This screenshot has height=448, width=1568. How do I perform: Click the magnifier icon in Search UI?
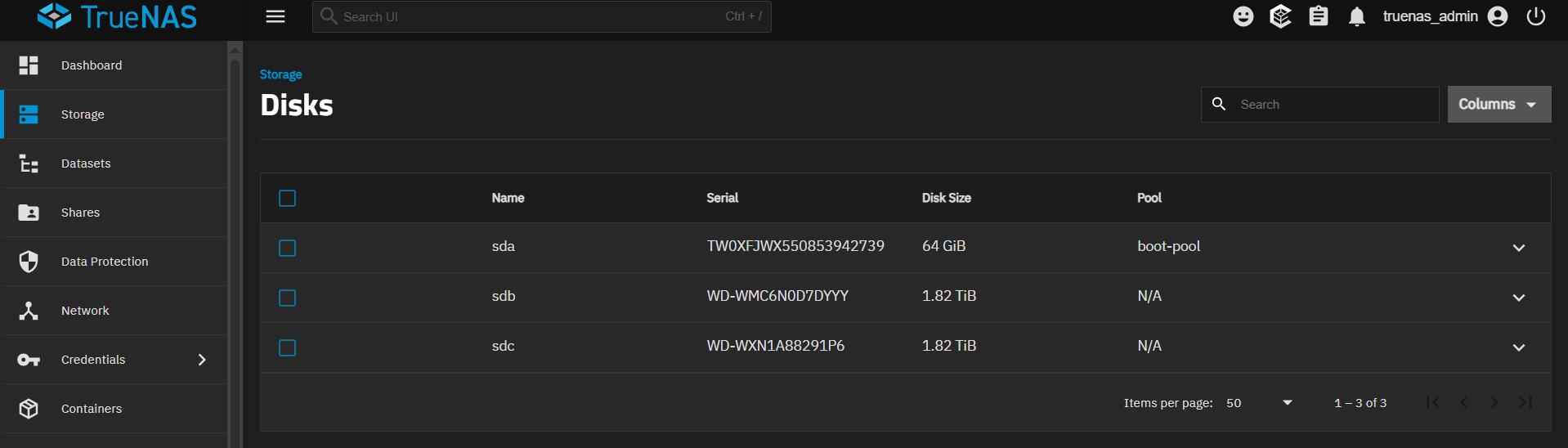(x=329, y=16)
